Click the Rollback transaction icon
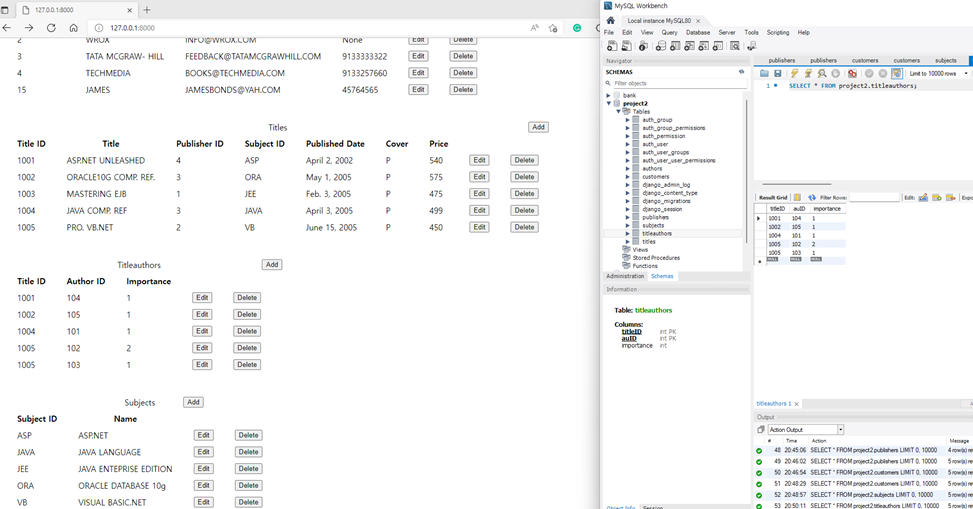 pos(882,73)
